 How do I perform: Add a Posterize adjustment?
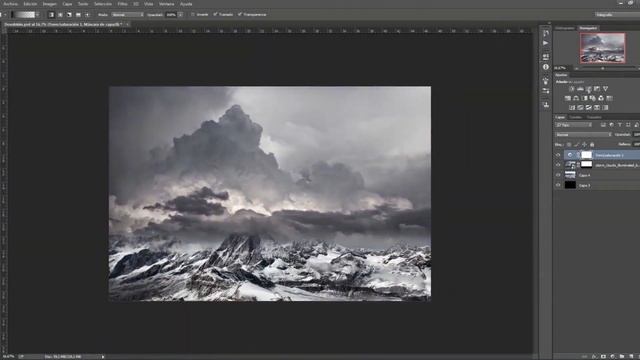pos(580,108)
